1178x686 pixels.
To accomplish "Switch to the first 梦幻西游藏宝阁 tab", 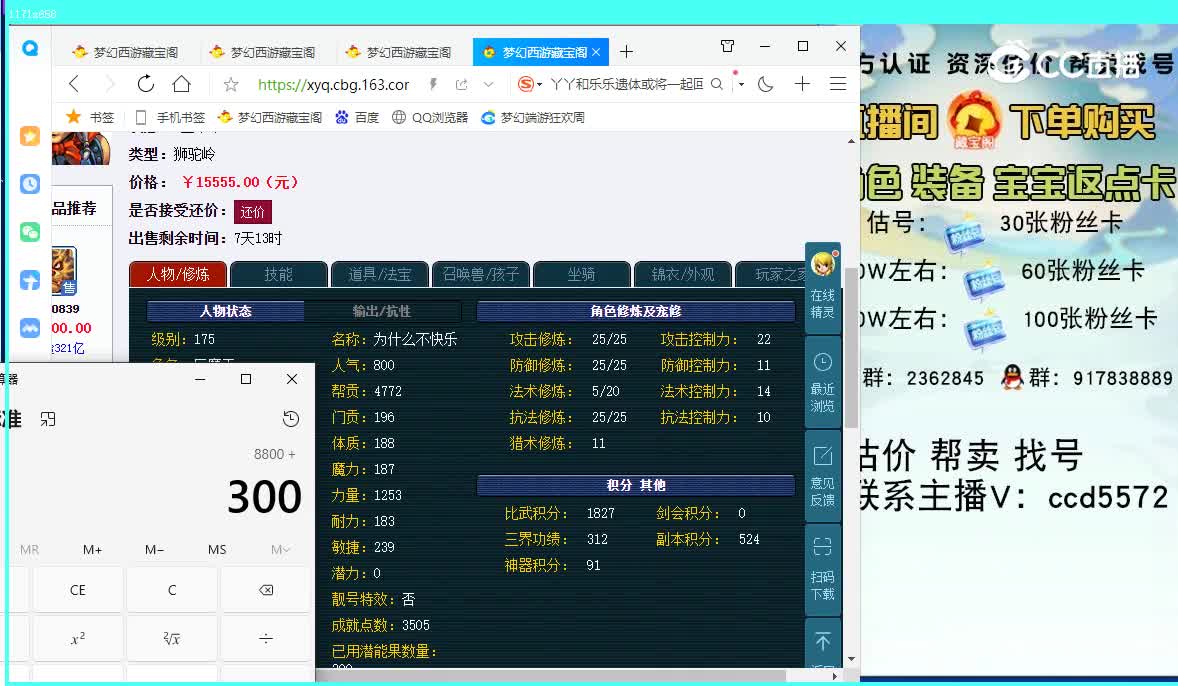I will (126, 52).
